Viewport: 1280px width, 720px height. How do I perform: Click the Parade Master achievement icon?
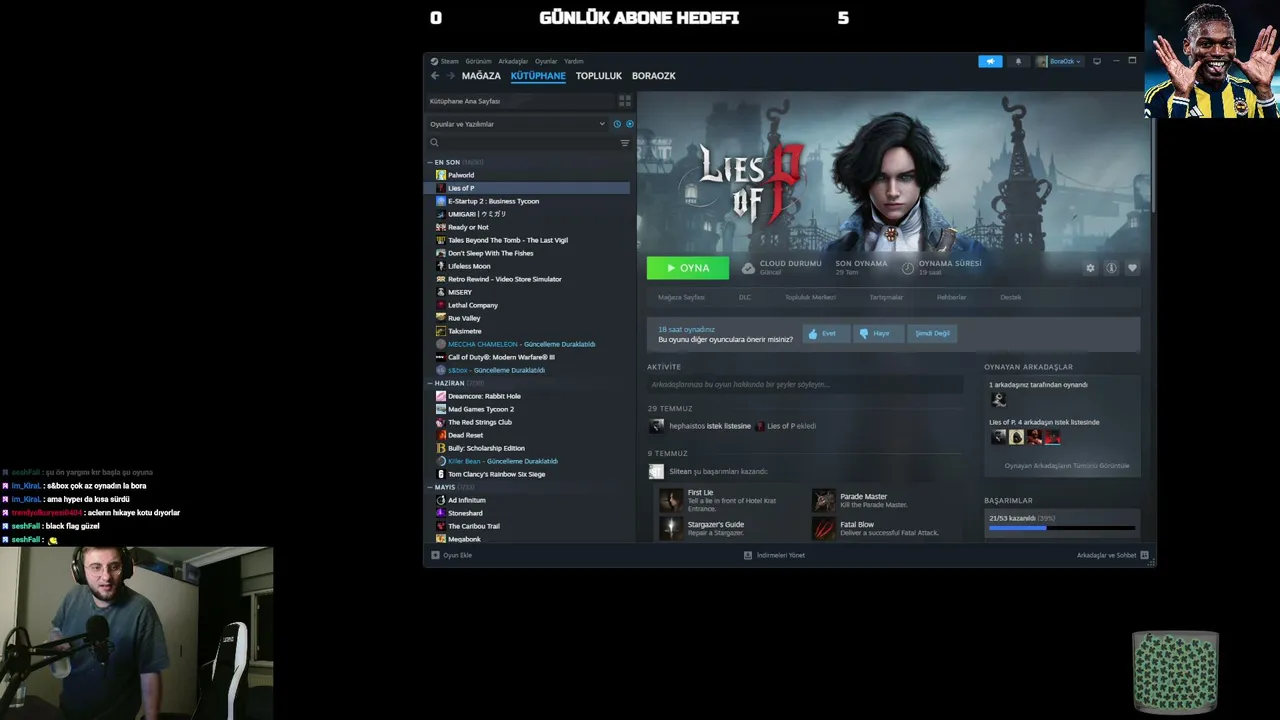823,499
